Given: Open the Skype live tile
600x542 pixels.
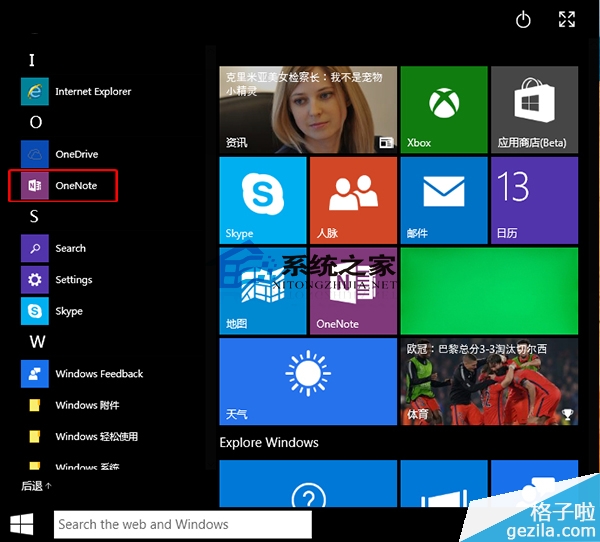Looking at the screenshot, I should (x=263, y=201).
